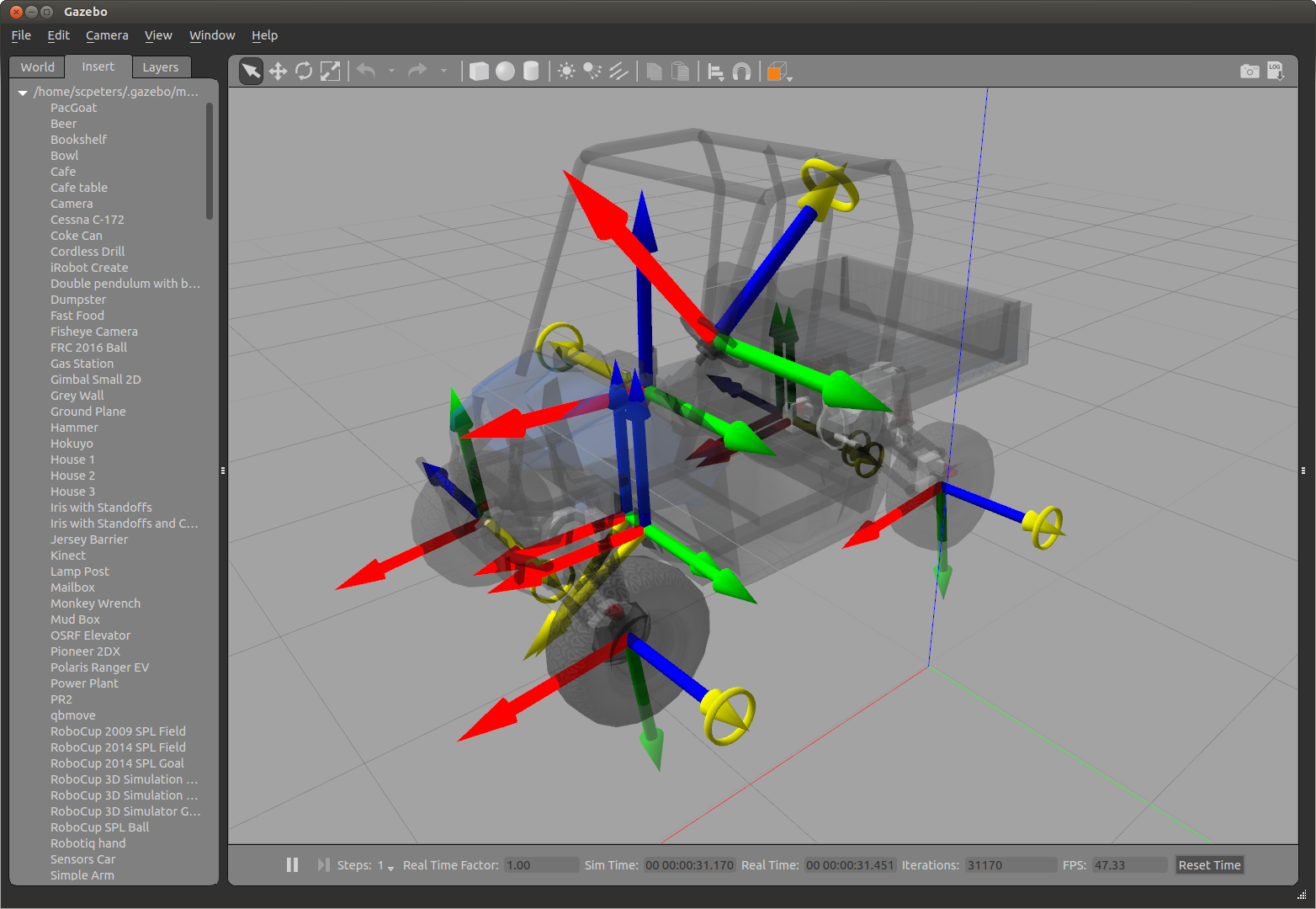Image resolution: width=1316 pixels, height=909 pixels.
Task: Select Gas Station model
Action: tap(82, 364)
